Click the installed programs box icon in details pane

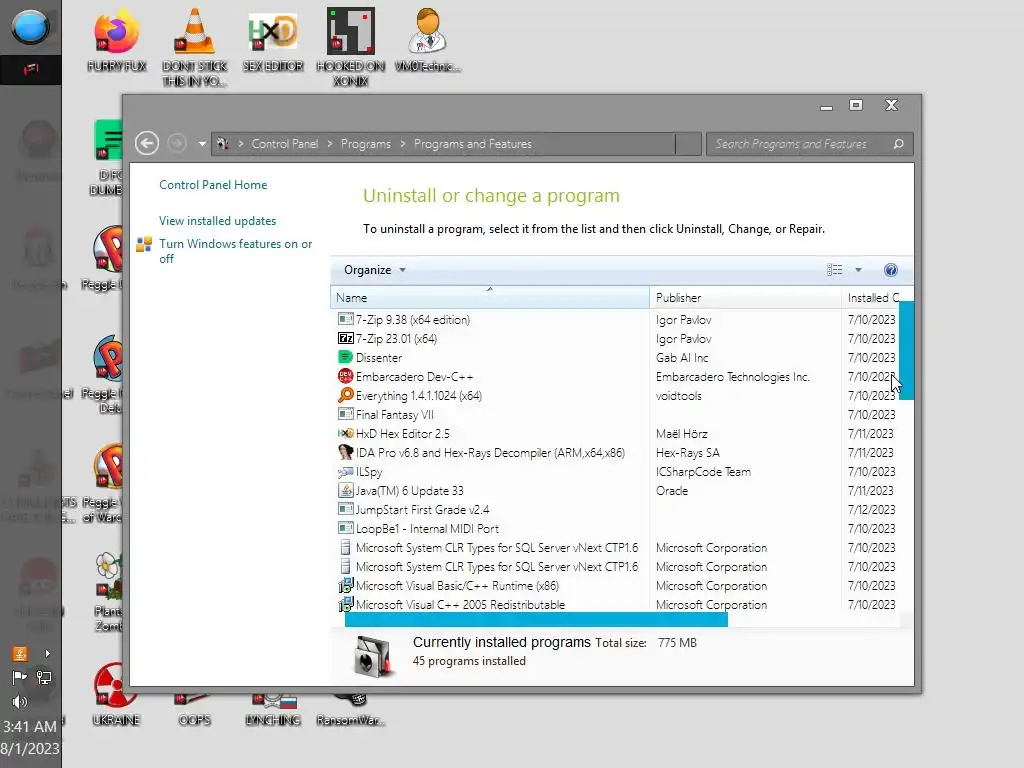[373, 656]
